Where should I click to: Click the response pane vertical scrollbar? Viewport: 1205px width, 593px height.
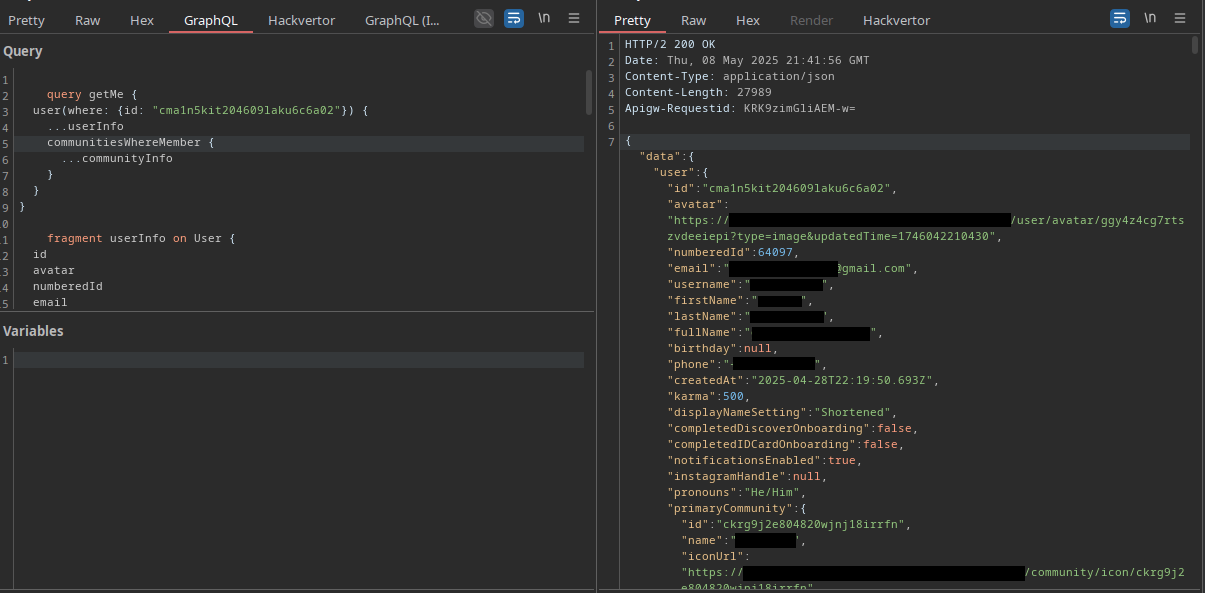coord(1194,45)
